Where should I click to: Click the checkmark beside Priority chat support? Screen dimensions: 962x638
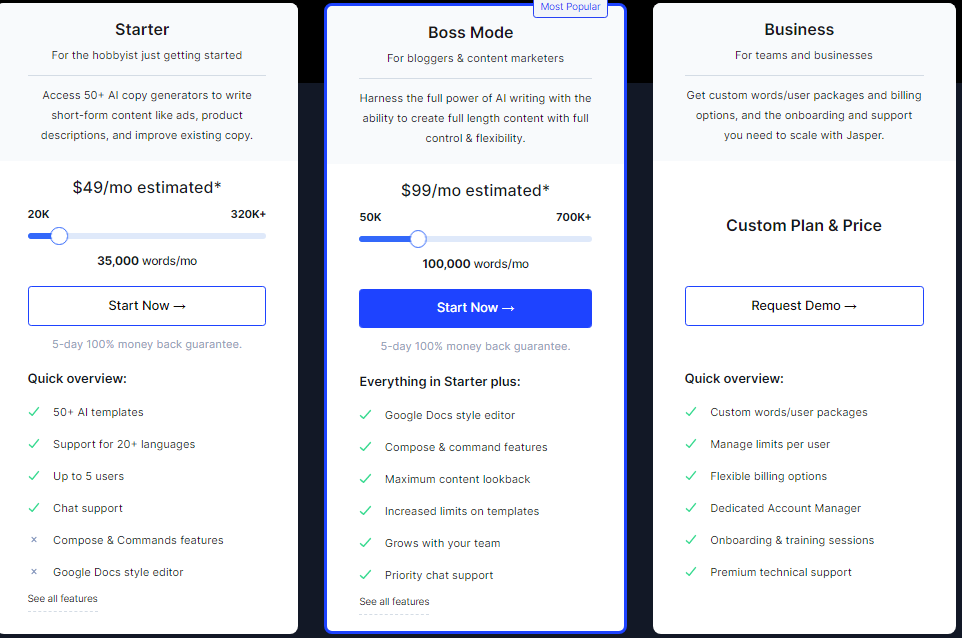click(x=366, y=575)
